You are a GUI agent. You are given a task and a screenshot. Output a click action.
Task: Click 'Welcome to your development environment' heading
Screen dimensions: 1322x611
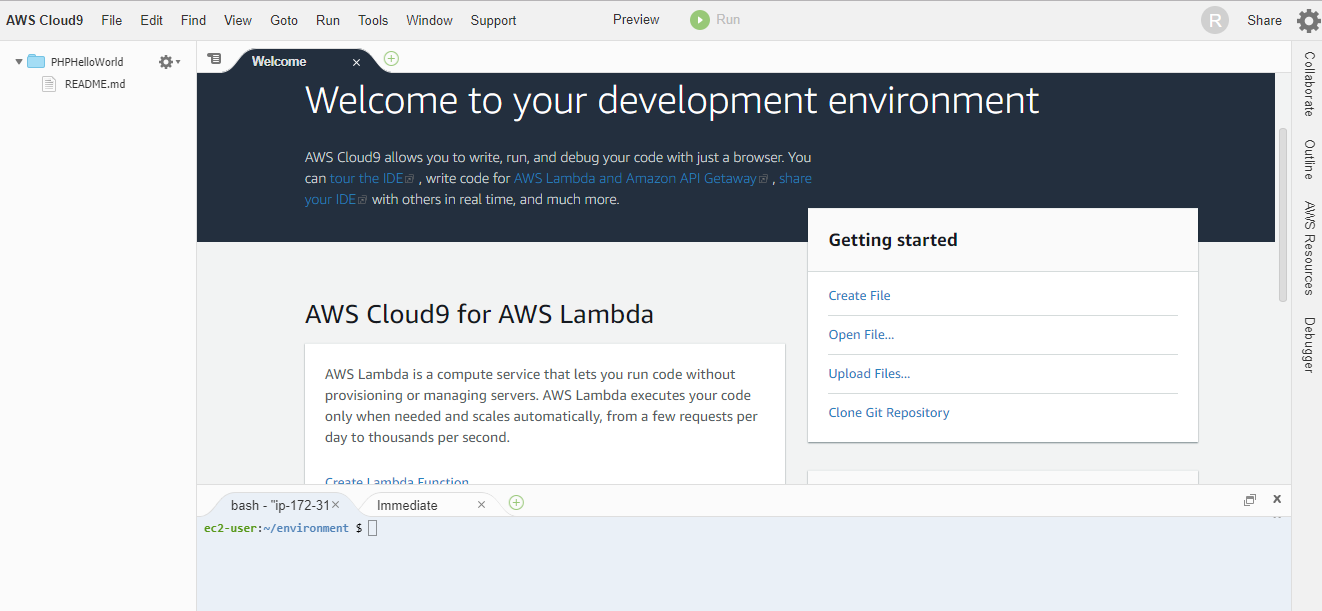(672, 101)
